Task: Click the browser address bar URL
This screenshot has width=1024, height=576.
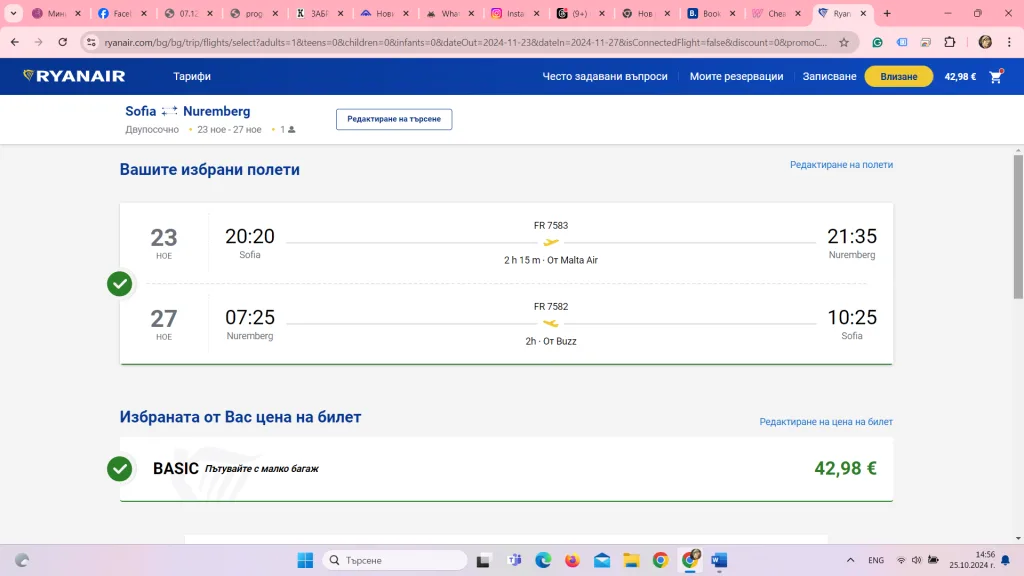Action: pos(465,42)
